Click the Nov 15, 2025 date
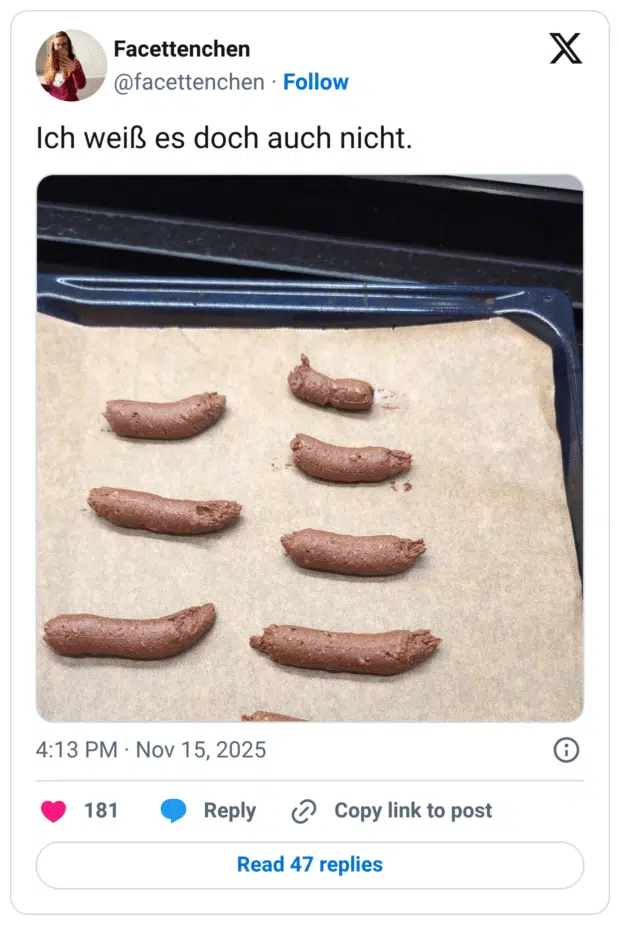Image resolution: width=620 pixels, height=925 pixels. (201, 750)
